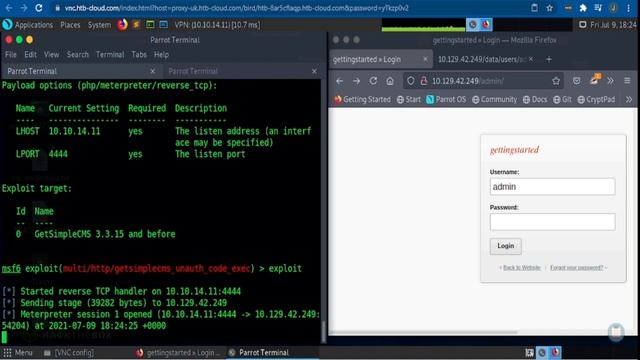The image size is (640, 360).
Task: Close the gettingstarted Login Firefox tab
Action: (x=425, y=60)
